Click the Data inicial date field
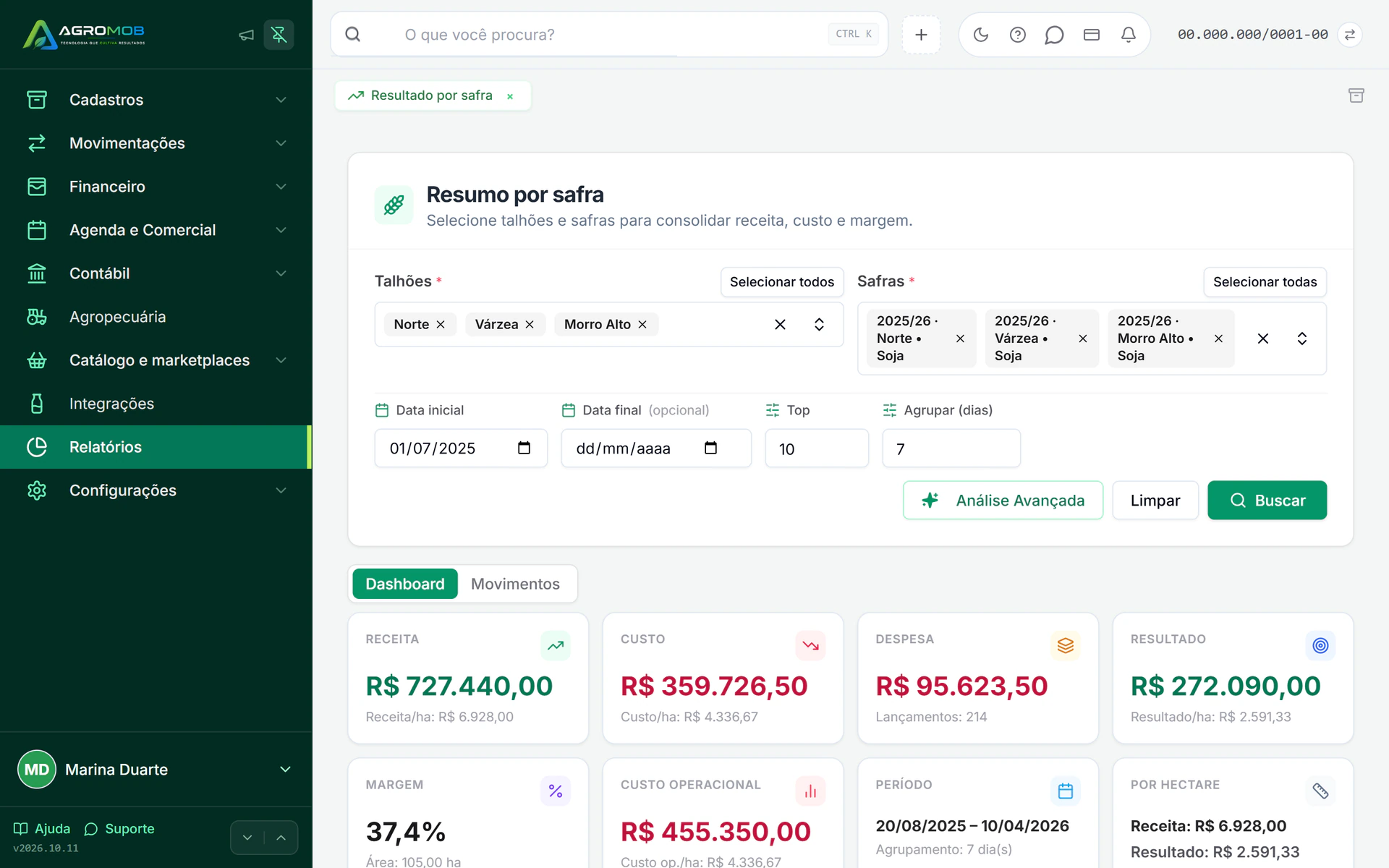Image resolution: width=1389 pixels, height=868 pixels. click(461, 448)
